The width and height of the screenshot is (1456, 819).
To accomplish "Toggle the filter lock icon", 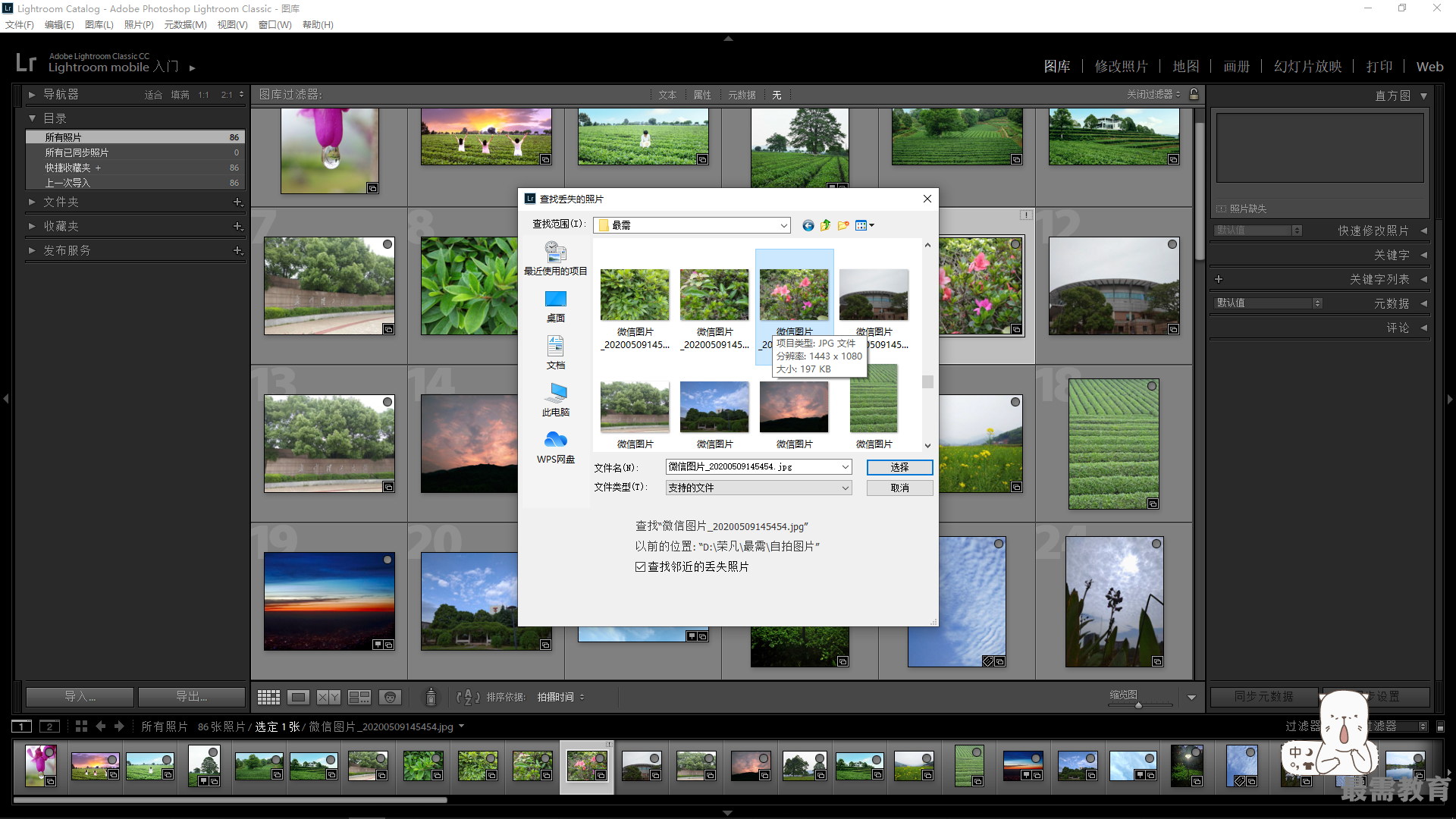I will click(x=1194, y=94).
